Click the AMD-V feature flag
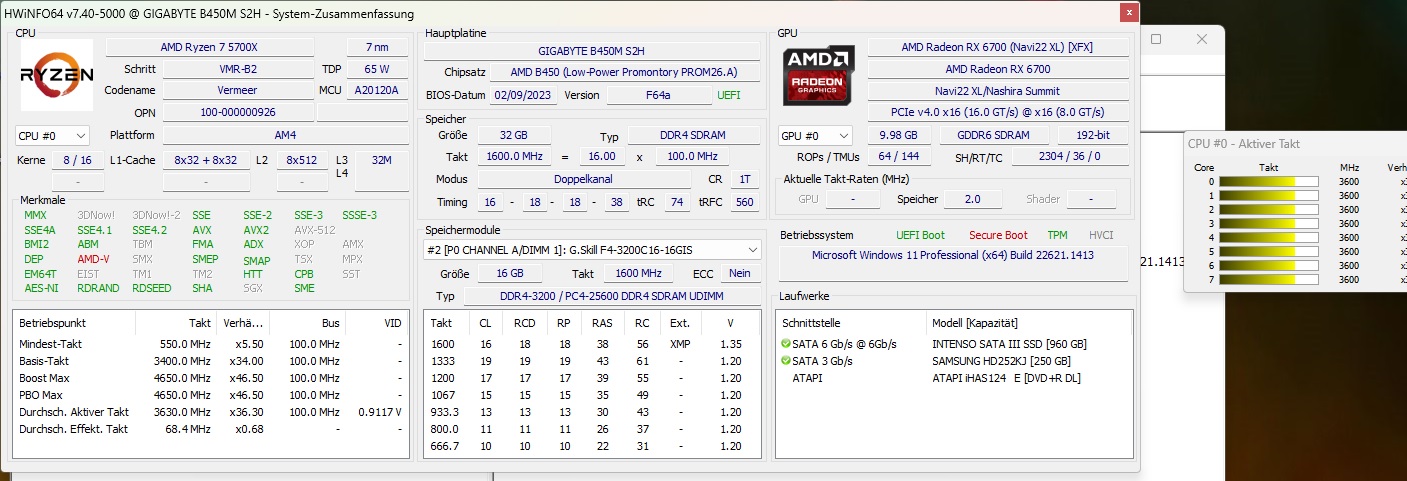 [93, 259]
